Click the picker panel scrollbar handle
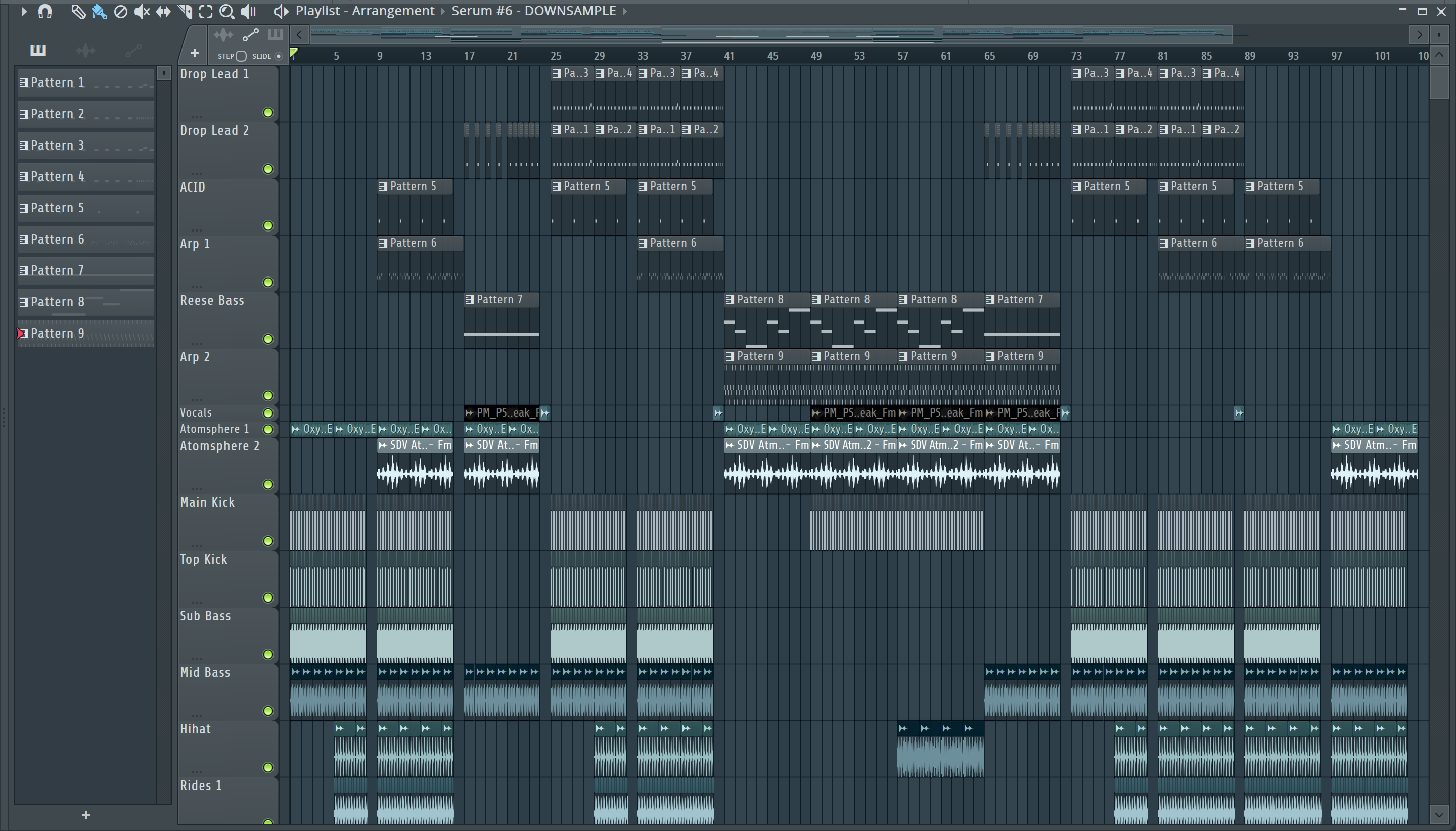The image size is (1456, 831). (163, 72)
